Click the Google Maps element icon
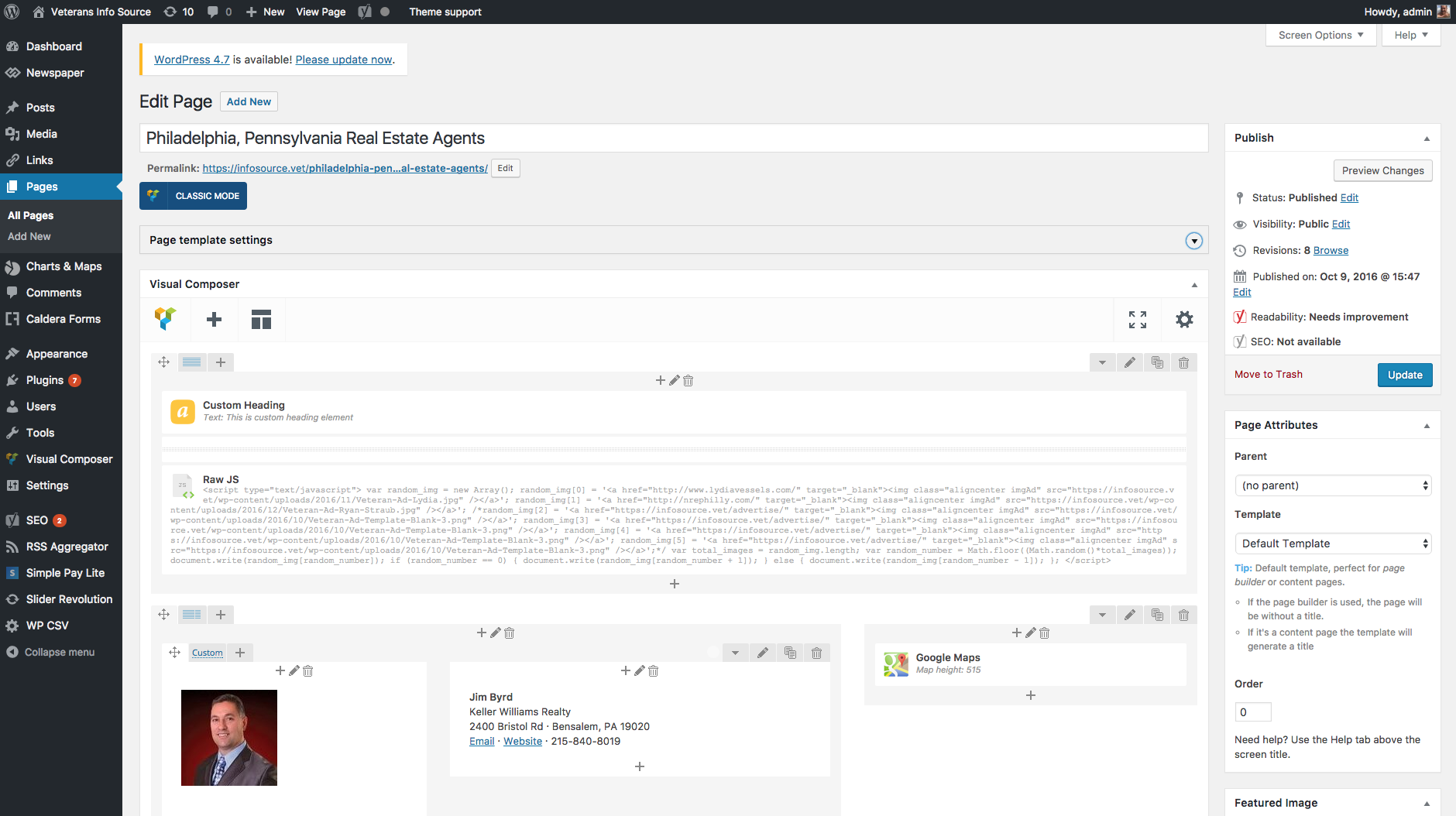Viewport: 1456px width, 816px height. (x=896, y=663)
